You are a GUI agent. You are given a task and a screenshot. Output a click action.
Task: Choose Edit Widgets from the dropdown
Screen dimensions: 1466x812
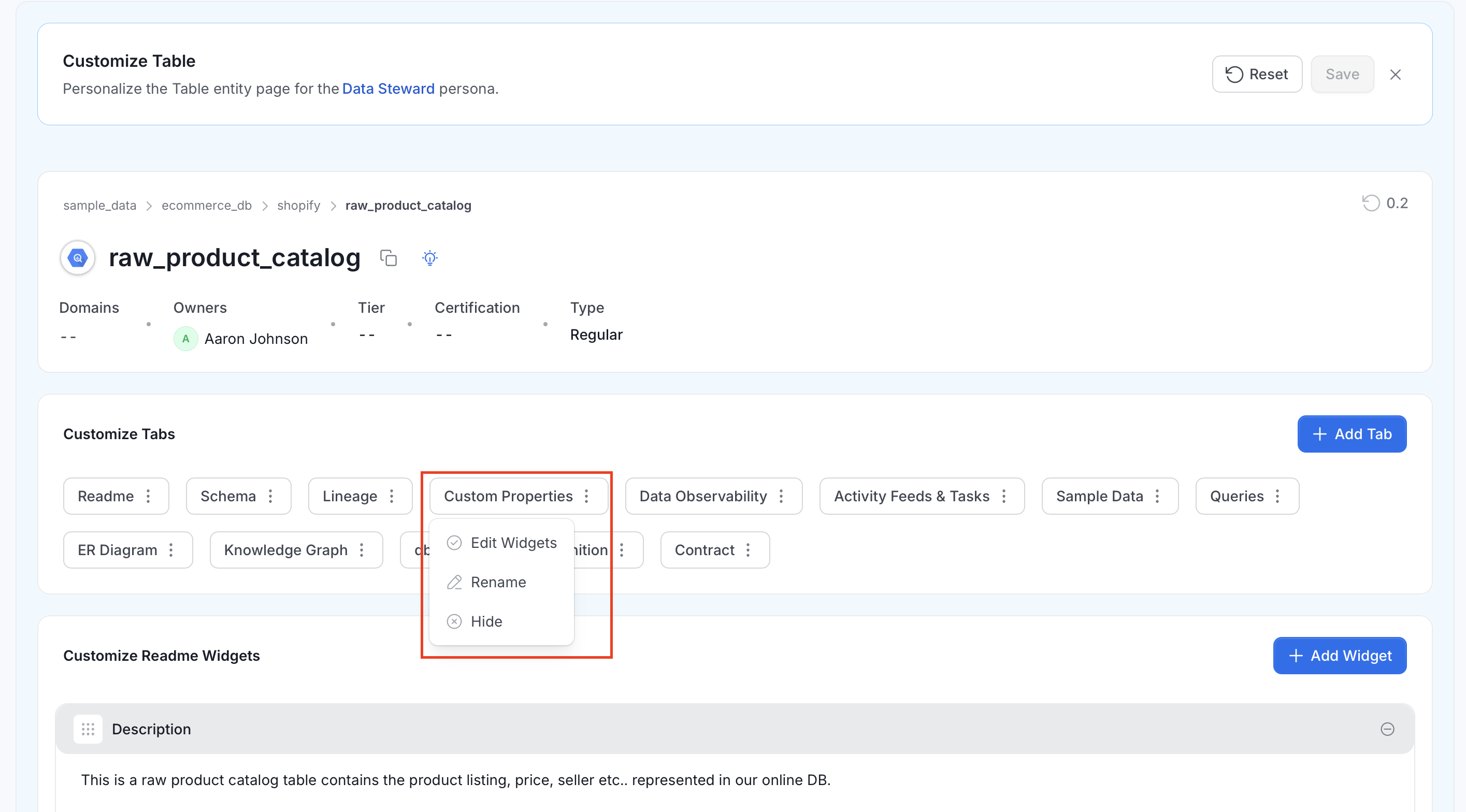coord(501,543)
